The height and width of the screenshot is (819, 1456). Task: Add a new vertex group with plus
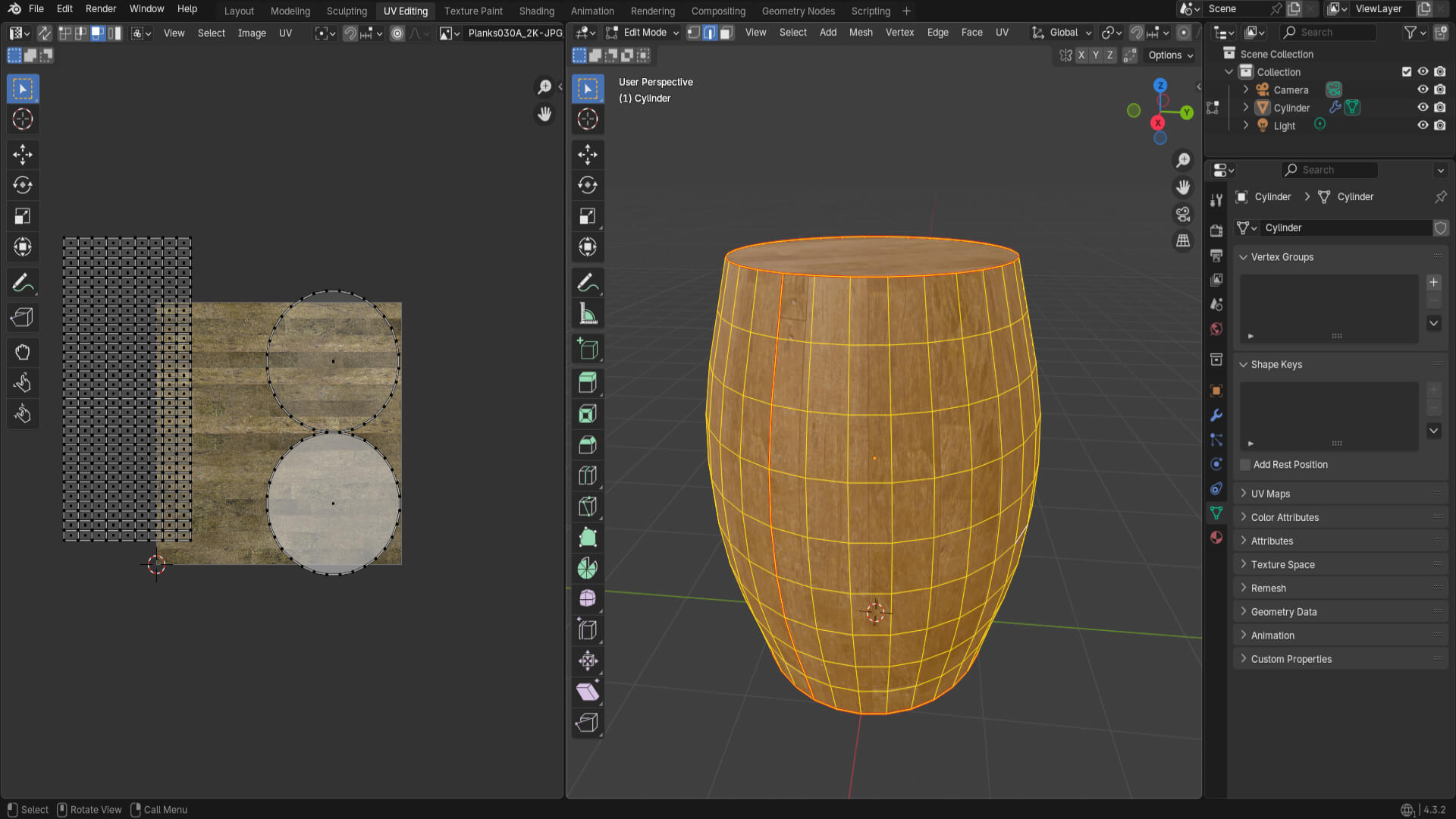(x=1433, y=282)
